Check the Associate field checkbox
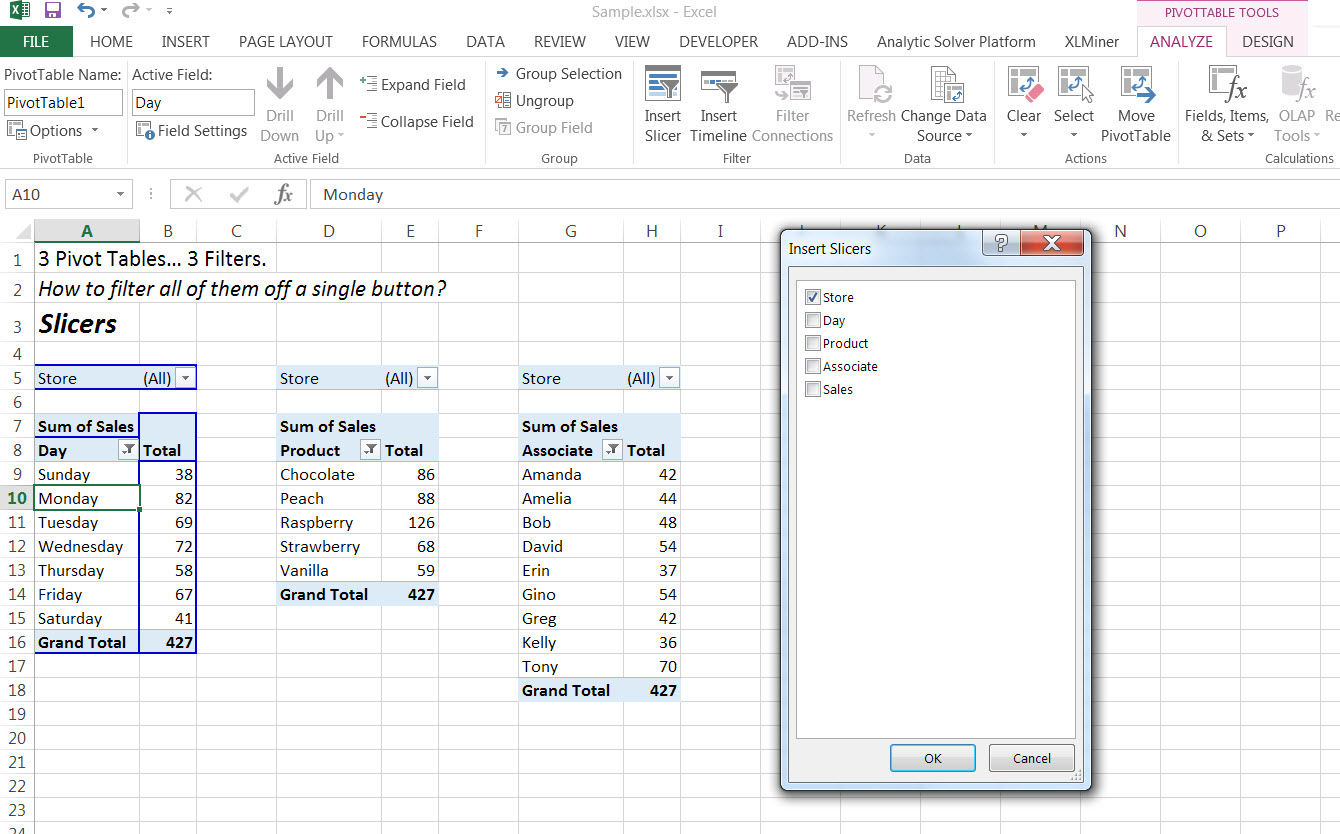 pyautogui.click(x=812, y=366)
